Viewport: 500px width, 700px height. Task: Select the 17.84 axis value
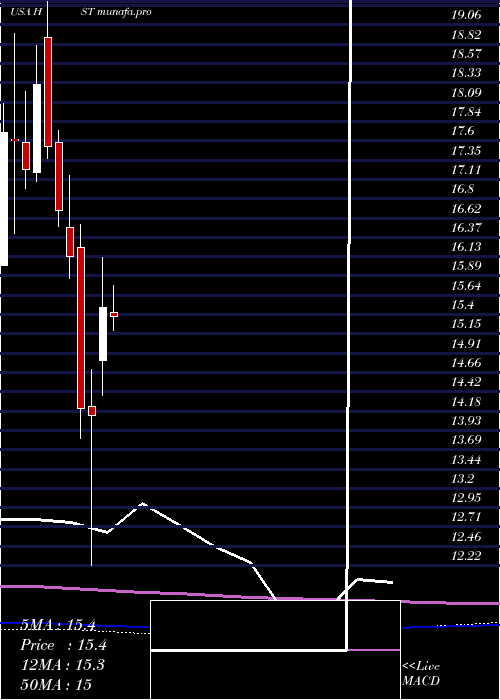(x=466, y=112)
